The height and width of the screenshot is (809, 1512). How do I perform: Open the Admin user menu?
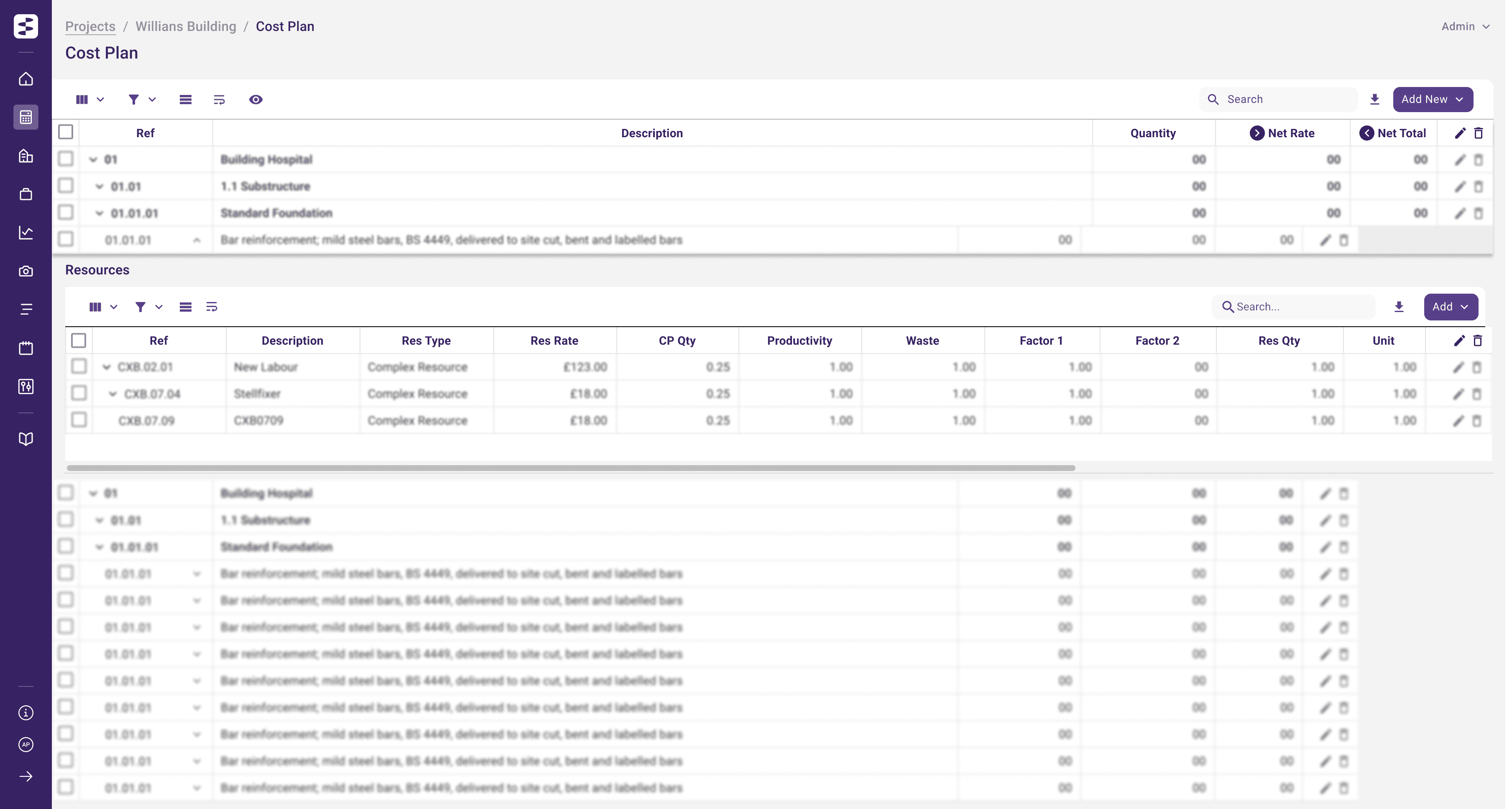(x=1465, y=26)
